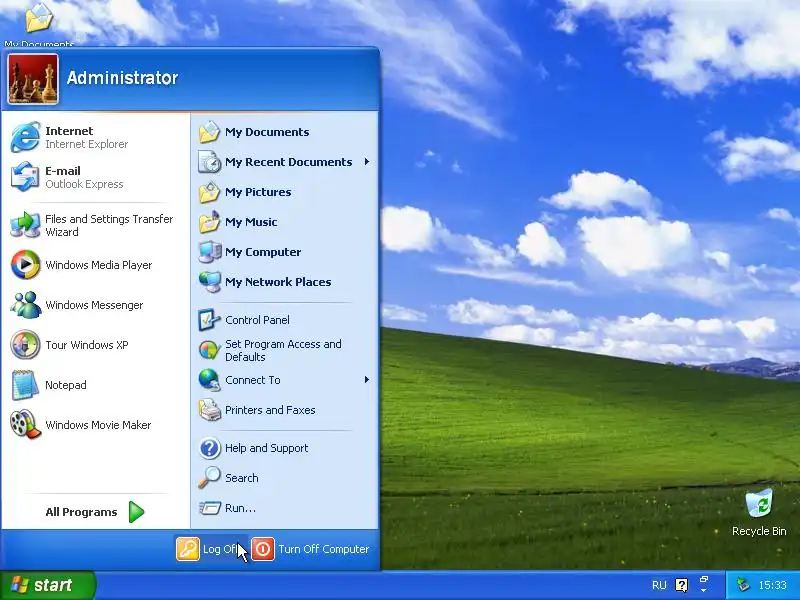Select the My Pictures menu item
800x600 pixels.
pyautogui.click(x=285, y=192)
